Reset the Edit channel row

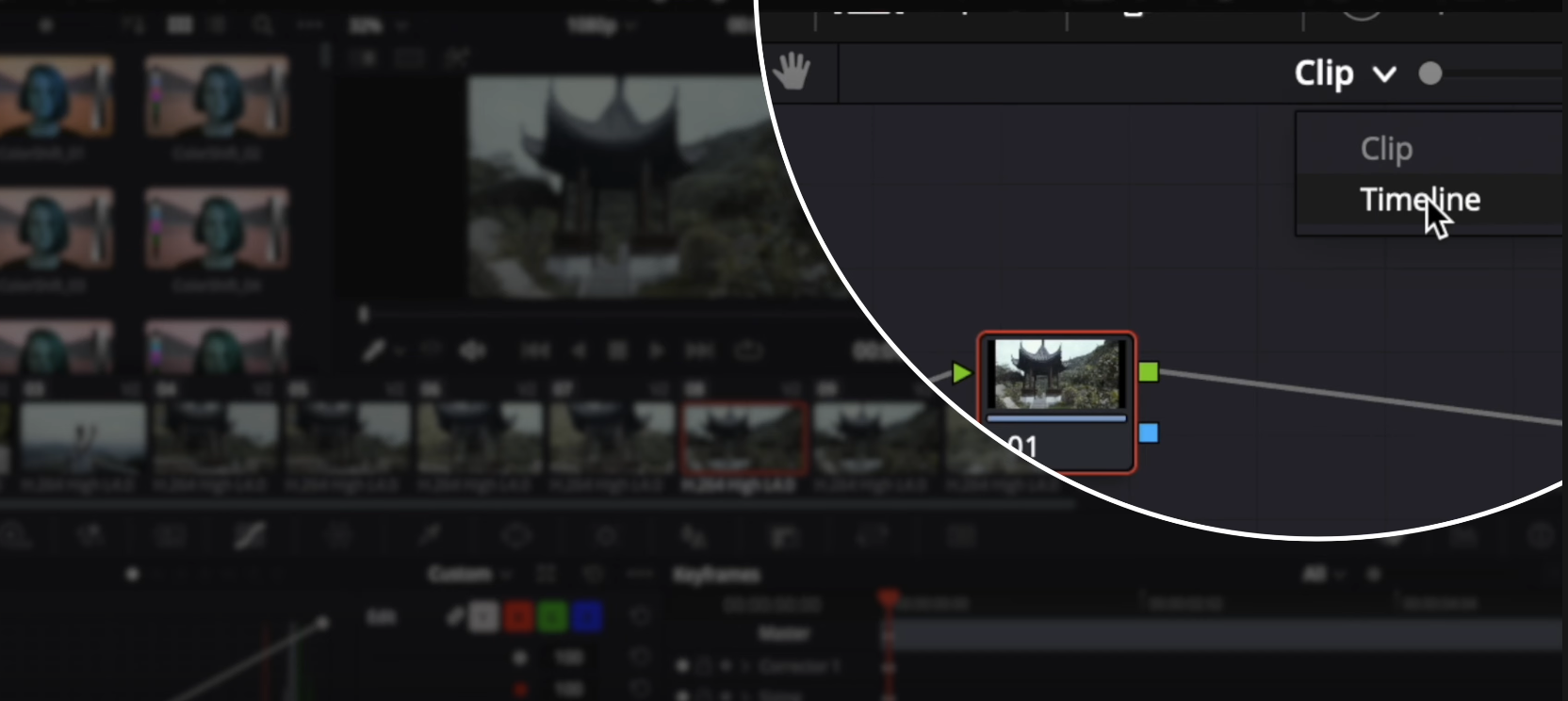[x=640, y=617]
